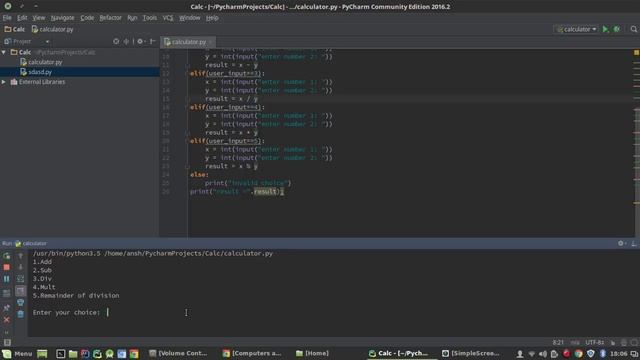Click Calc breadcrumb in navigation bar

[x=15, y=29]
